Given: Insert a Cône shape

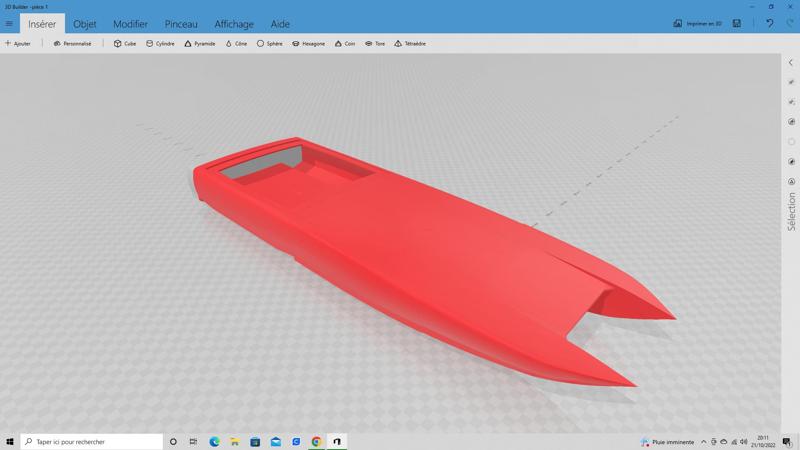Looking at the screenshot, I should coord(237,44).
